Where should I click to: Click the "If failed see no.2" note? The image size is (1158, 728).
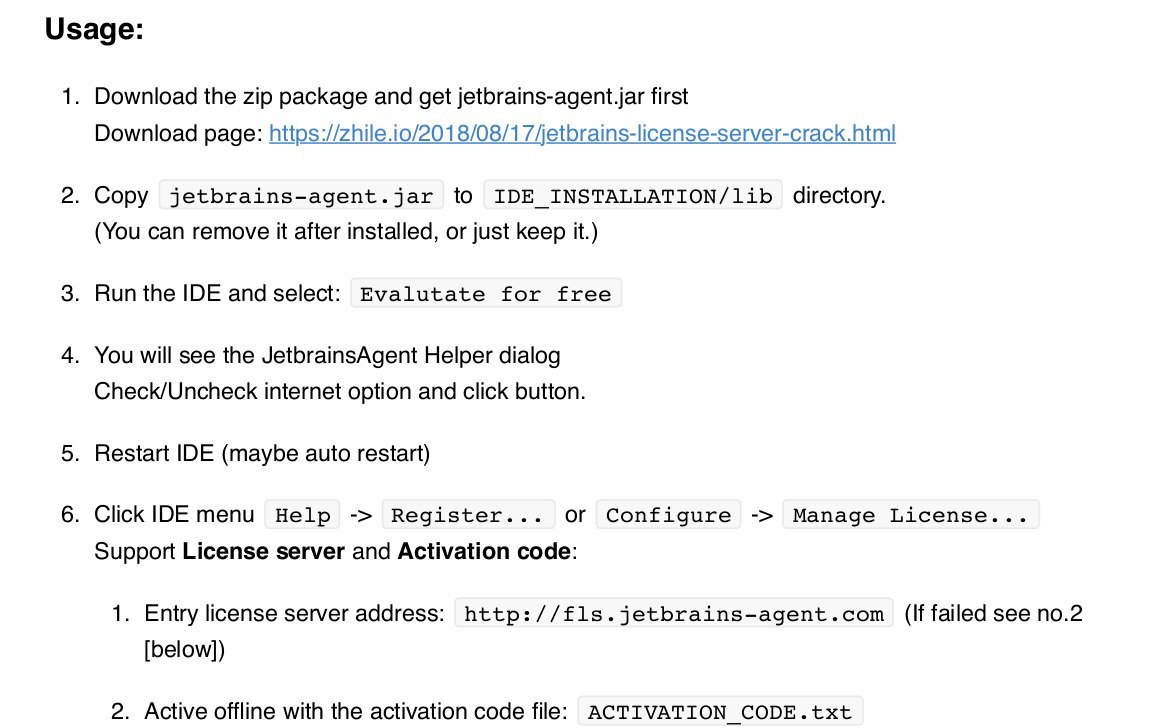[992, 613]
